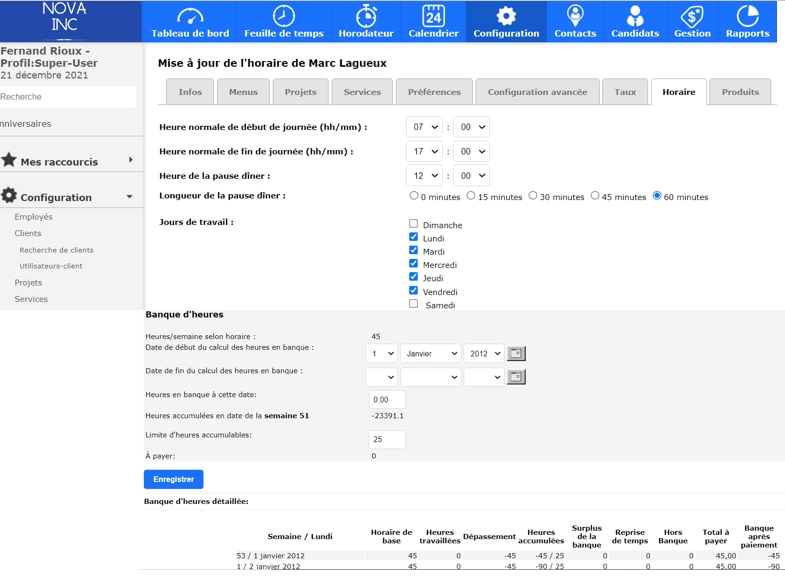The width and height of the screenshot is (785, 576).
Task: Open end date month dropdown
Action: tap(431, 377)
